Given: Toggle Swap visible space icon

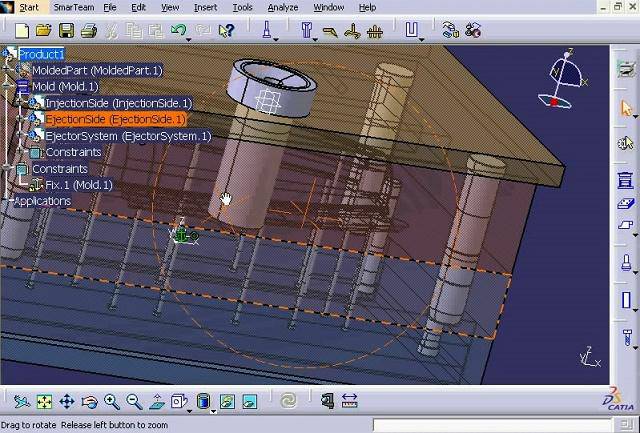Looking at the screenshot, I should 250,402.
